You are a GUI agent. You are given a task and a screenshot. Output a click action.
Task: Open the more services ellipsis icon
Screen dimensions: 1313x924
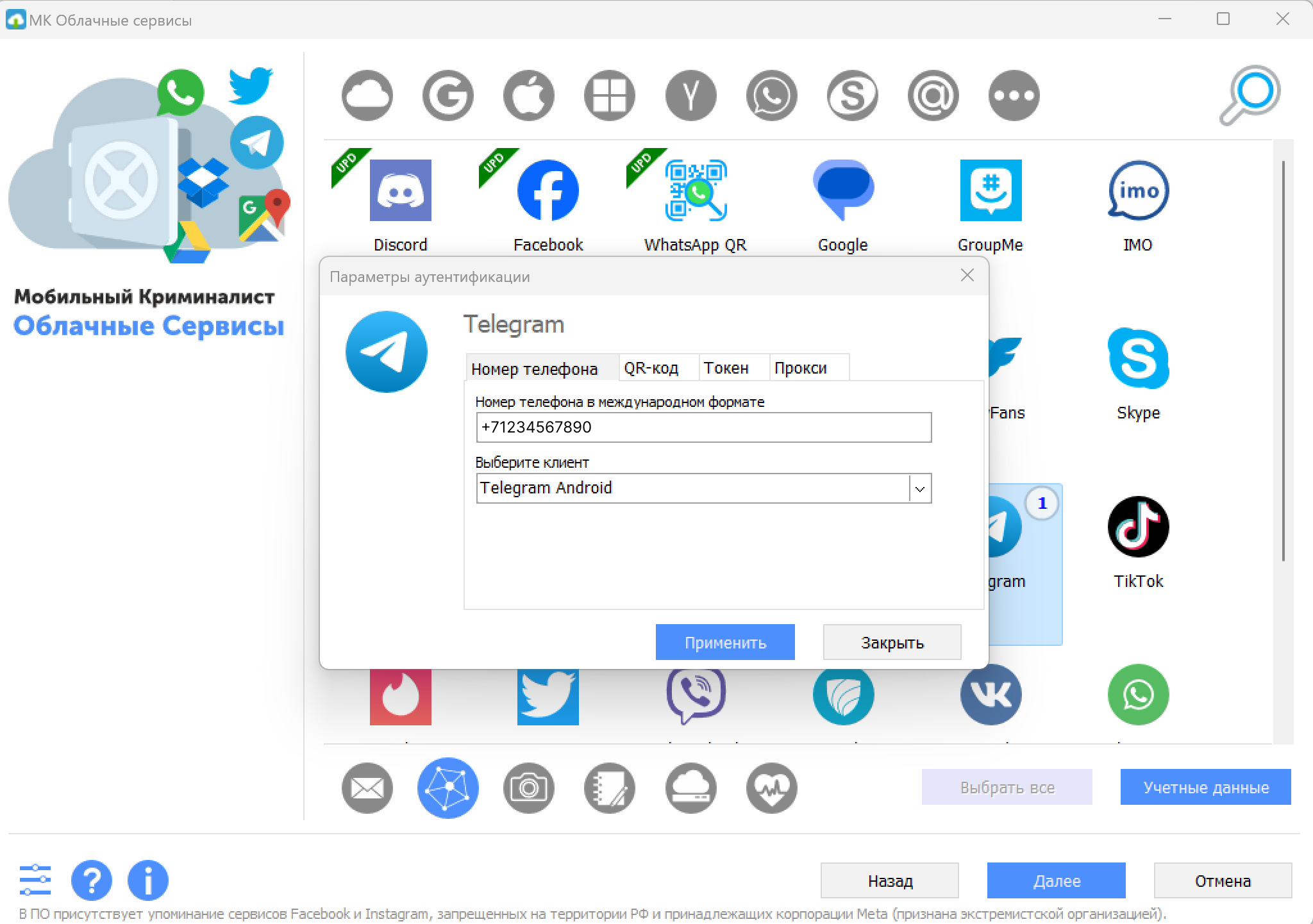[x=1014, y=95]
